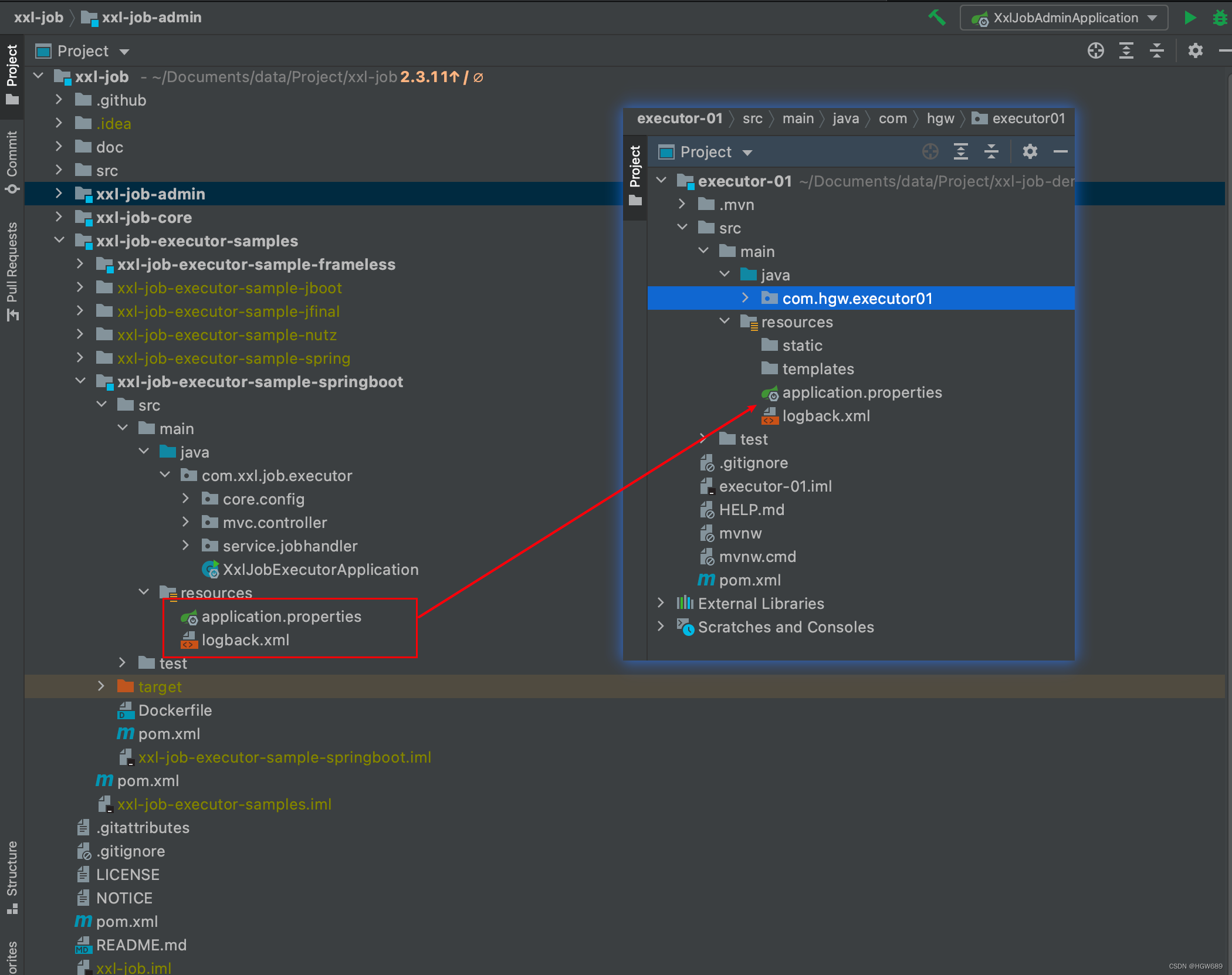Screen dimensions: 1232x975
Task: Select xxl-job-executor-sample-jfinal folder
Action: click(x=228, y=312)
